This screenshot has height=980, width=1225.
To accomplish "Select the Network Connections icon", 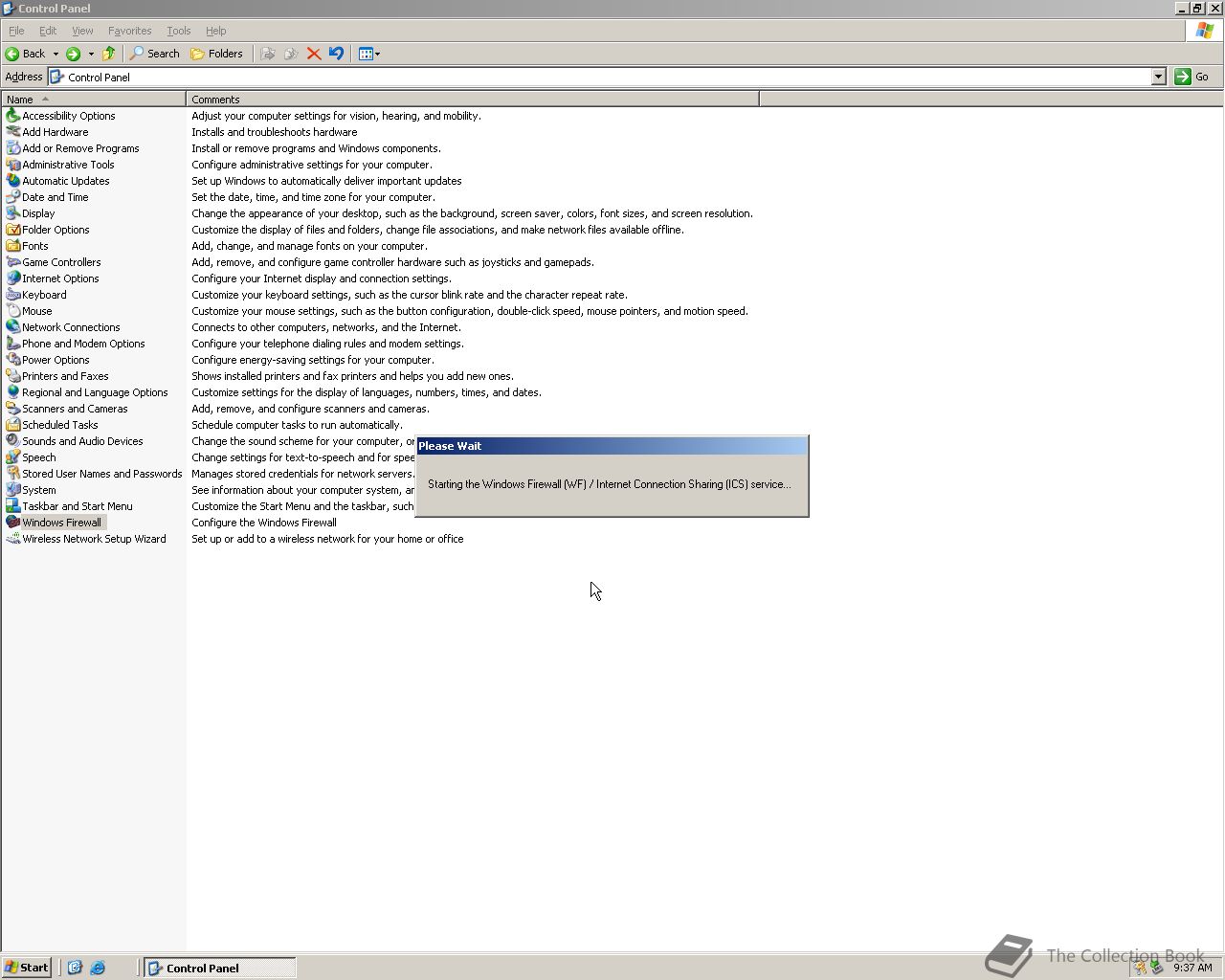I will pos(13,327).
